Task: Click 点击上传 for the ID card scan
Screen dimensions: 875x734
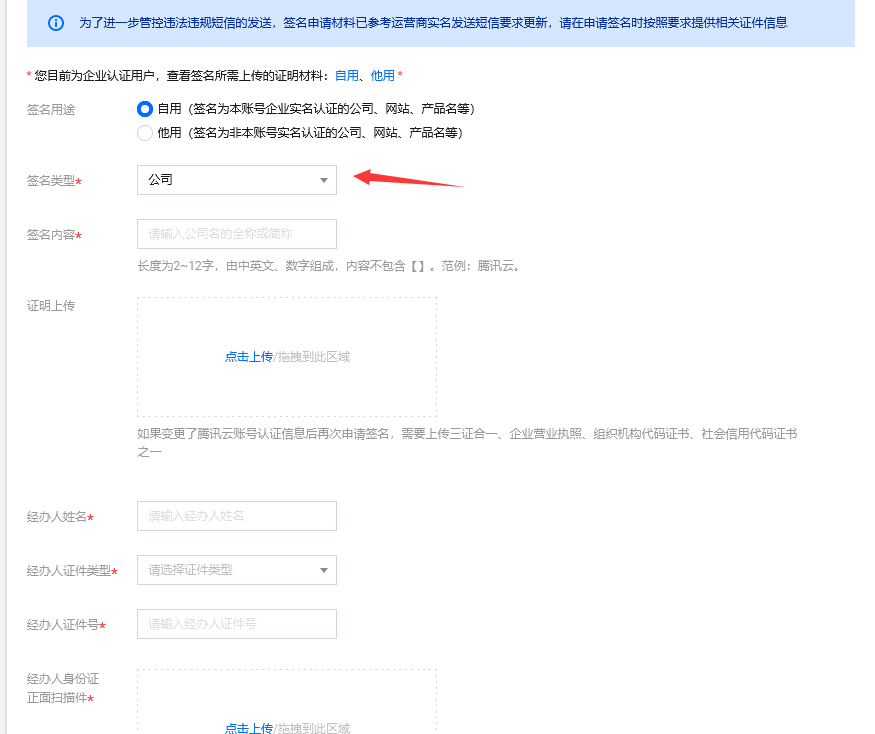Action: coord(248,727)
